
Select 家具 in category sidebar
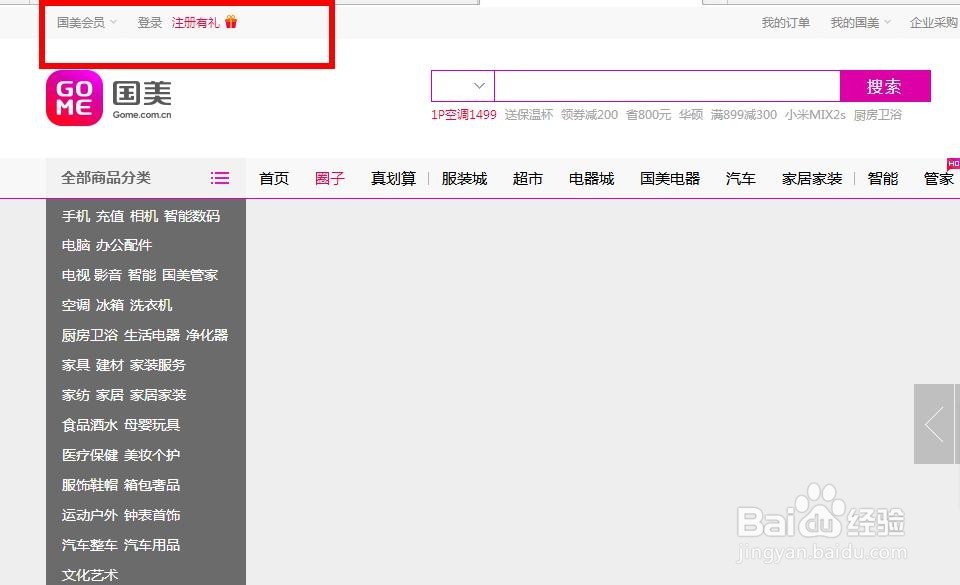click(76, 365)
